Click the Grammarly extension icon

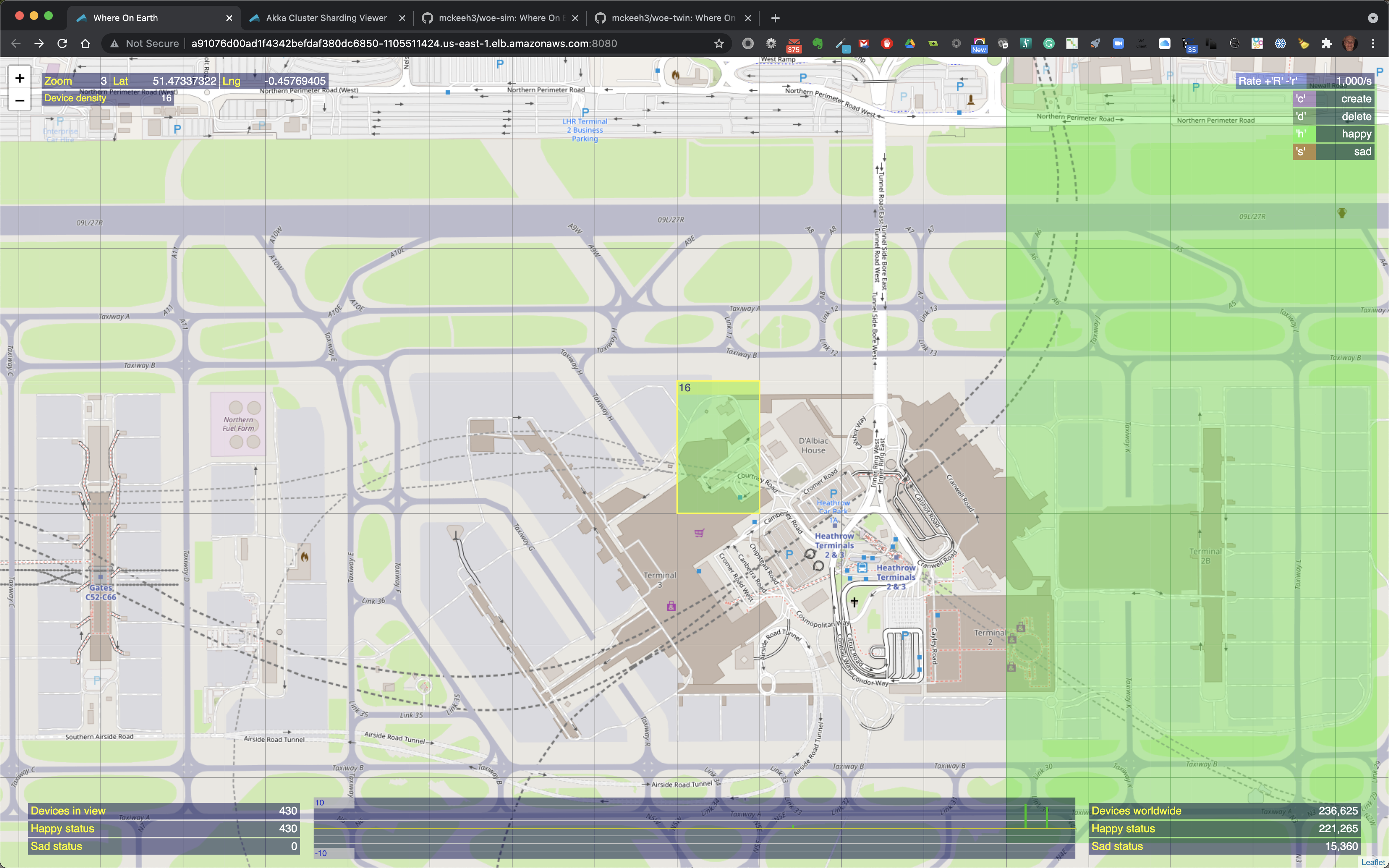point(1048,44)
